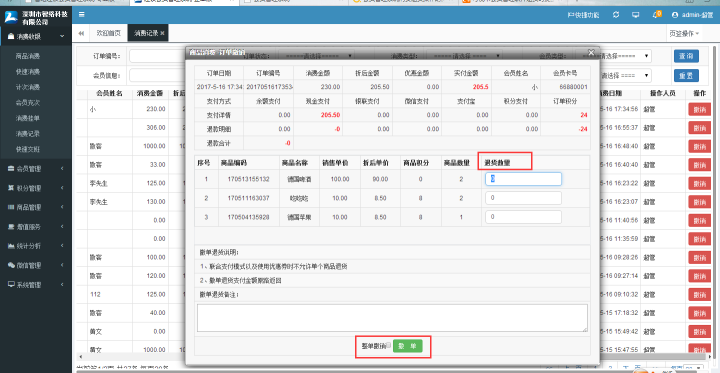
Task: Open the notification bell icon
Action: [656, 15]
